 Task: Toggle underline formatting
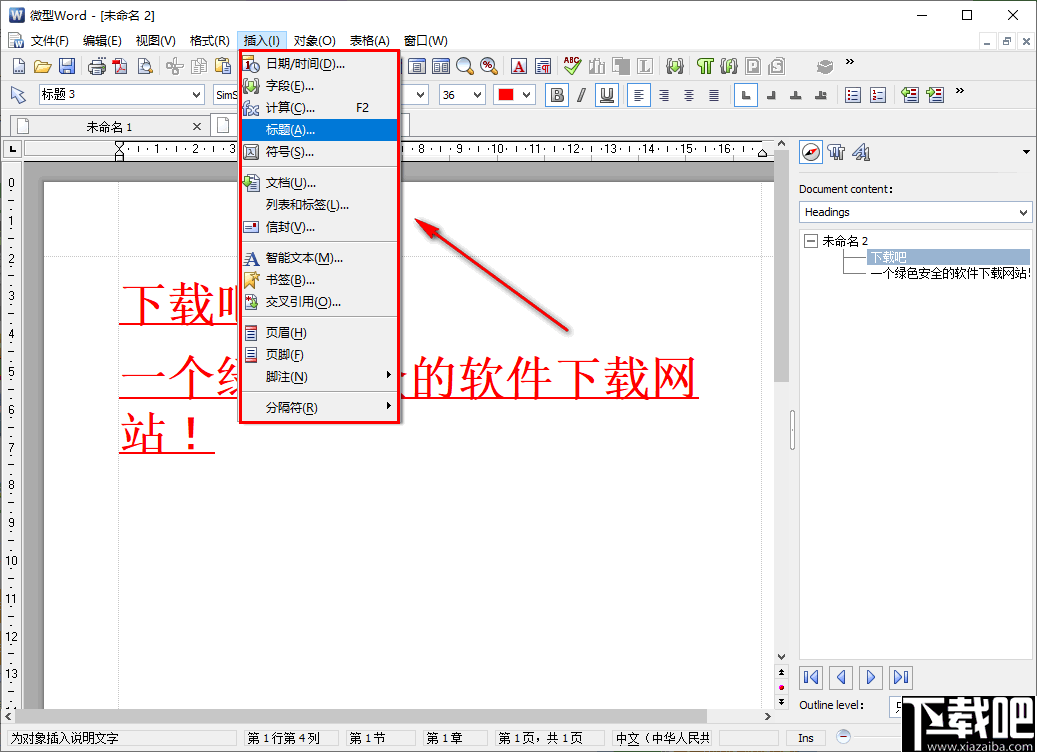604,95
